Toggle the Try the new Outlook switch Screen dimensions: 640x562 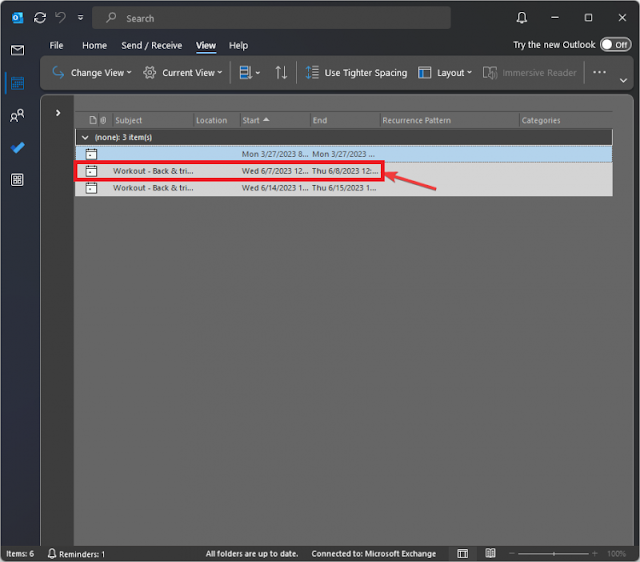(615, 44)
